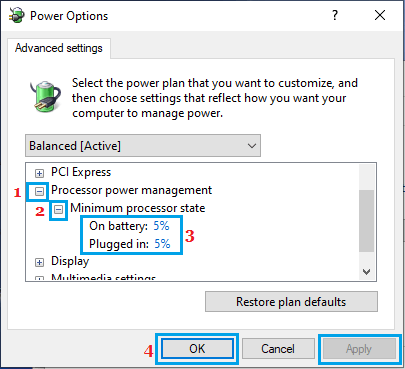
Task: Click the scrollbar down arrow
Action: click(x=367, y=272)
